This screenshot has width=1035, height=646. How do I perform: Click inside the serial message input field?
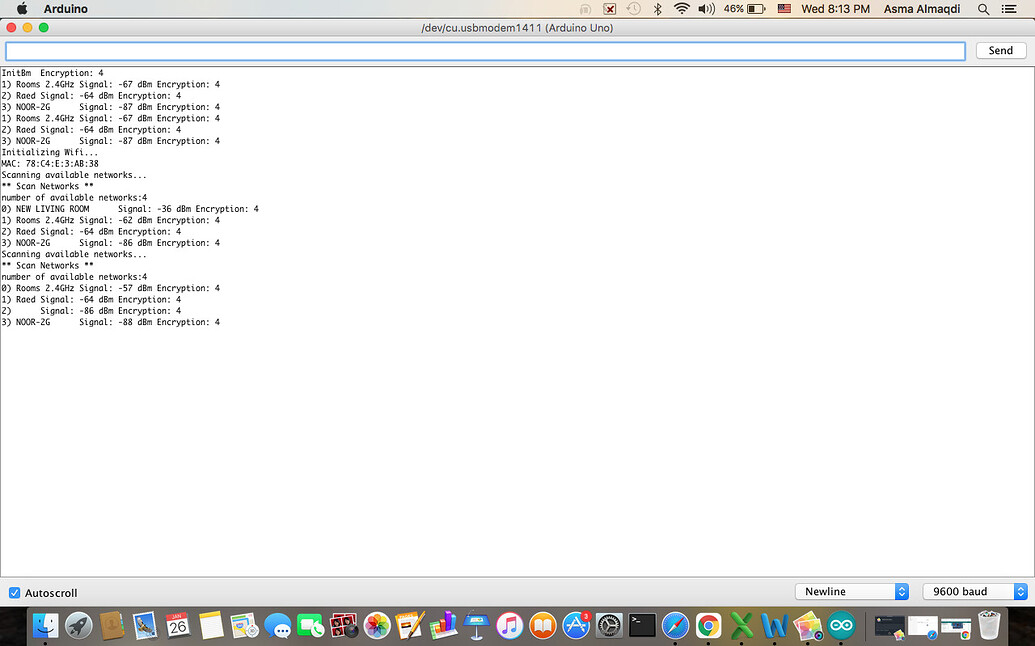coord(484,50)
